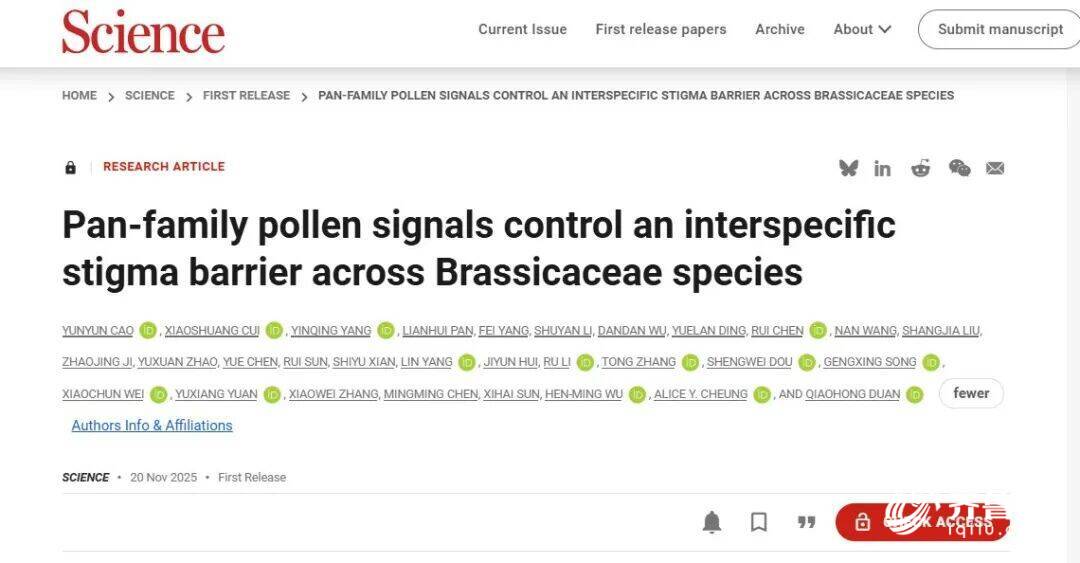
Task: Open the Archive menu item
Action: point(780,29)
